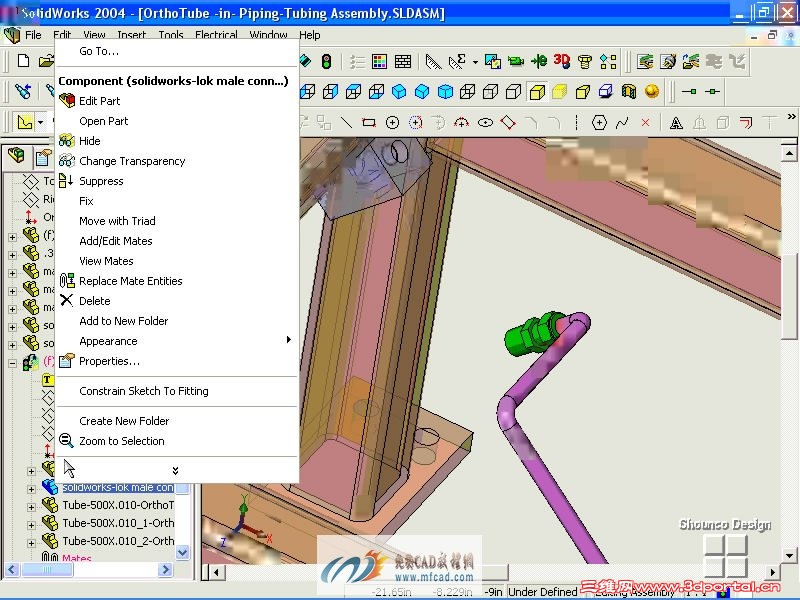Toggle plain Shaded display mode
800x600 pixels.
click(560, 92)
